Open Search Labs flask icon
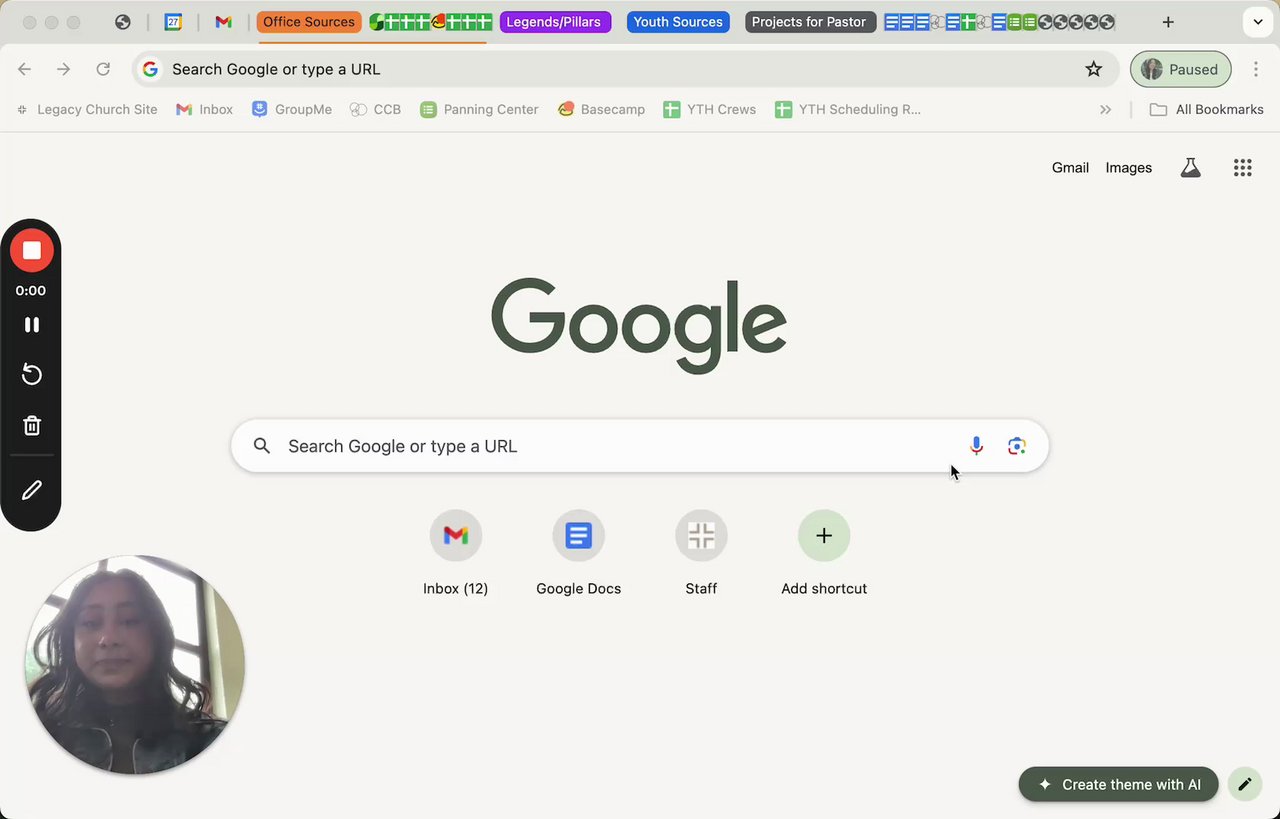Image resolution: width=1280 pixels, height=819 pixels. coord(1190,168)
